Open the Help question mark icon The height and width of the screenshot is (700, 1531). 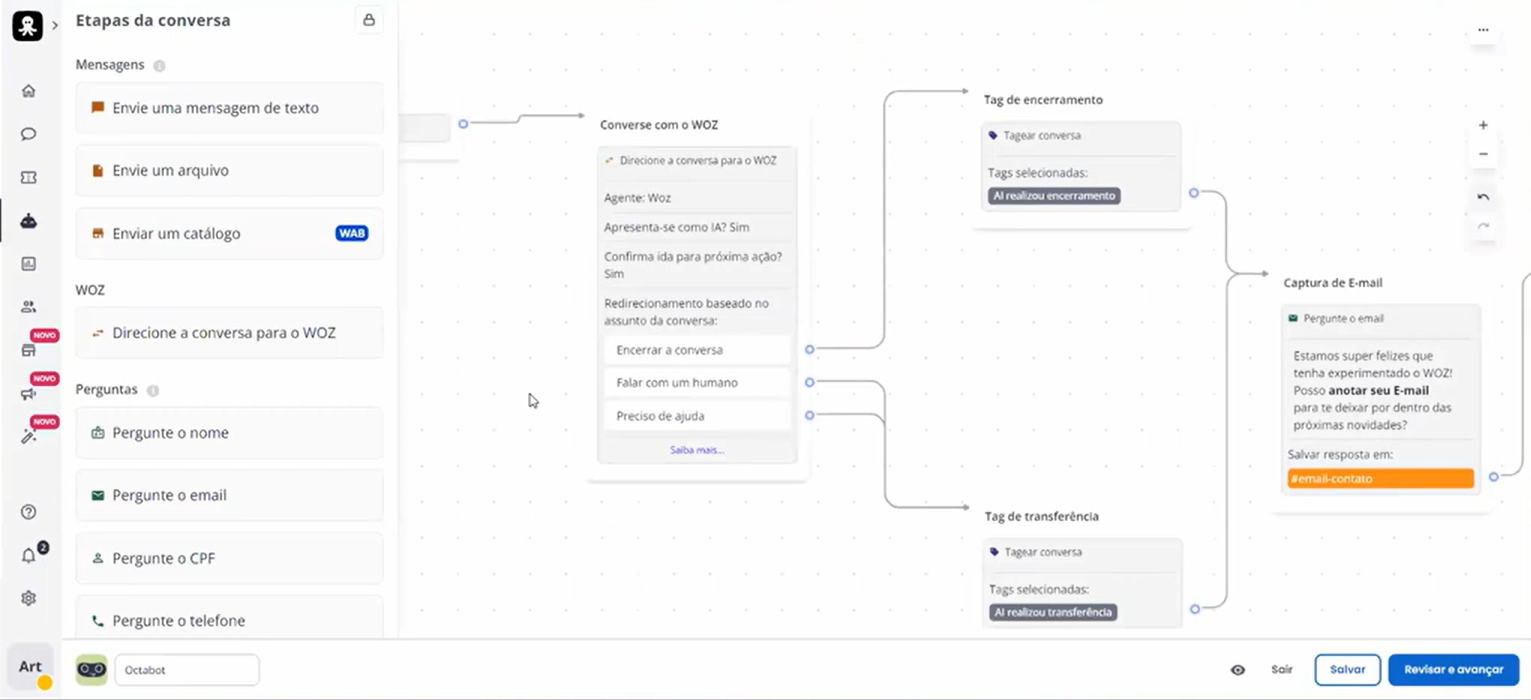(x=29, y=512)
